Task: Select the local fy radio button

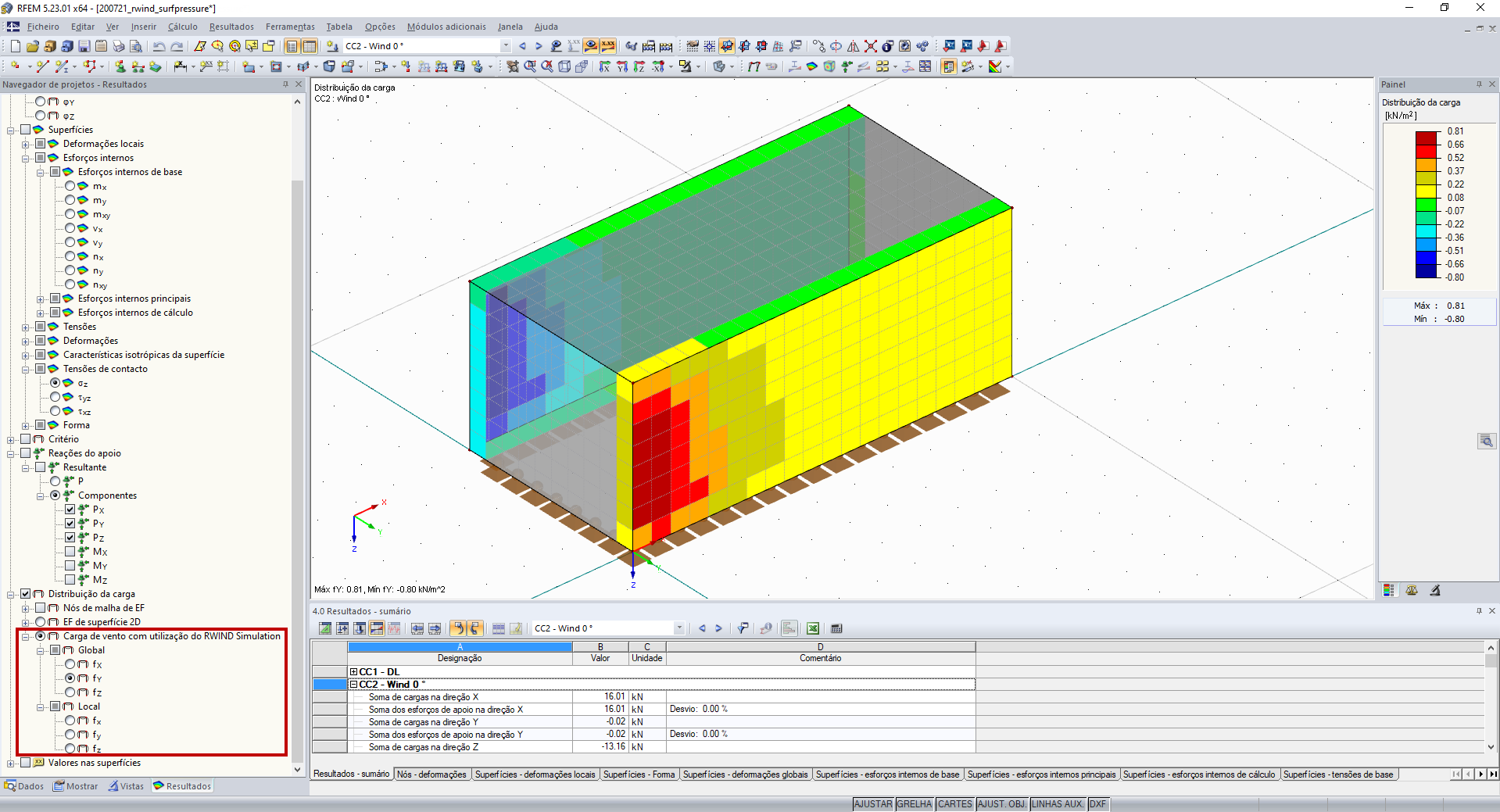Action: click(x=70, y=735)
